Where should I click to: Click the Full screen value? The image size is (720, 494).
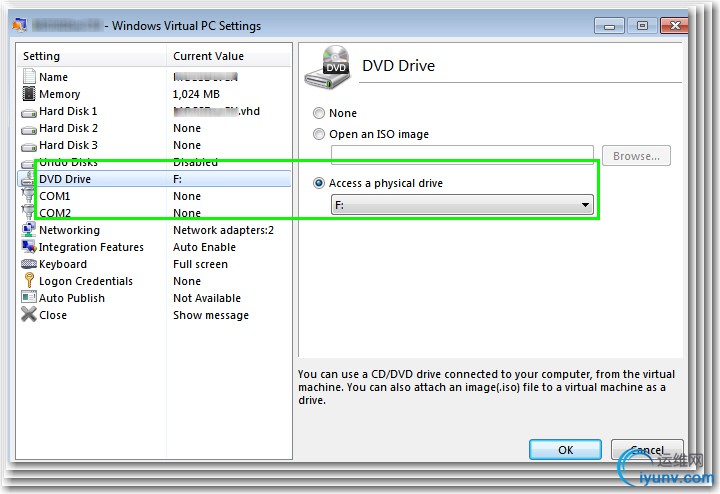coord(200,264)
